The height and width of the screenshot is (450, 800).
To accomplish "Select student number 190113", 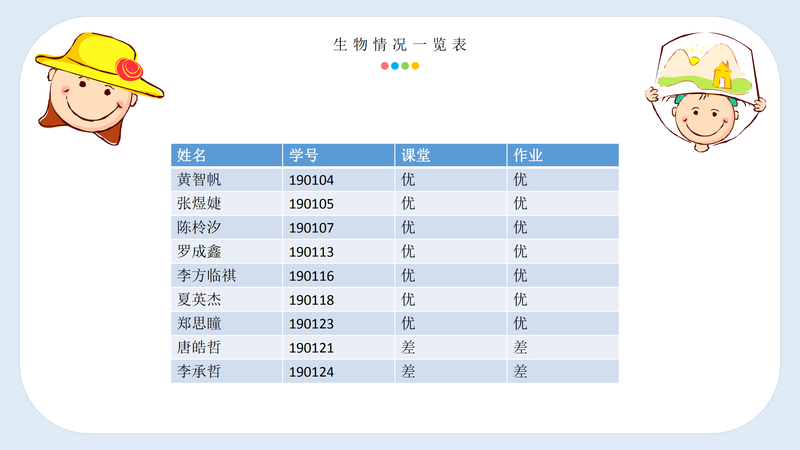I will pyautogui.click(x=311, y=252).
